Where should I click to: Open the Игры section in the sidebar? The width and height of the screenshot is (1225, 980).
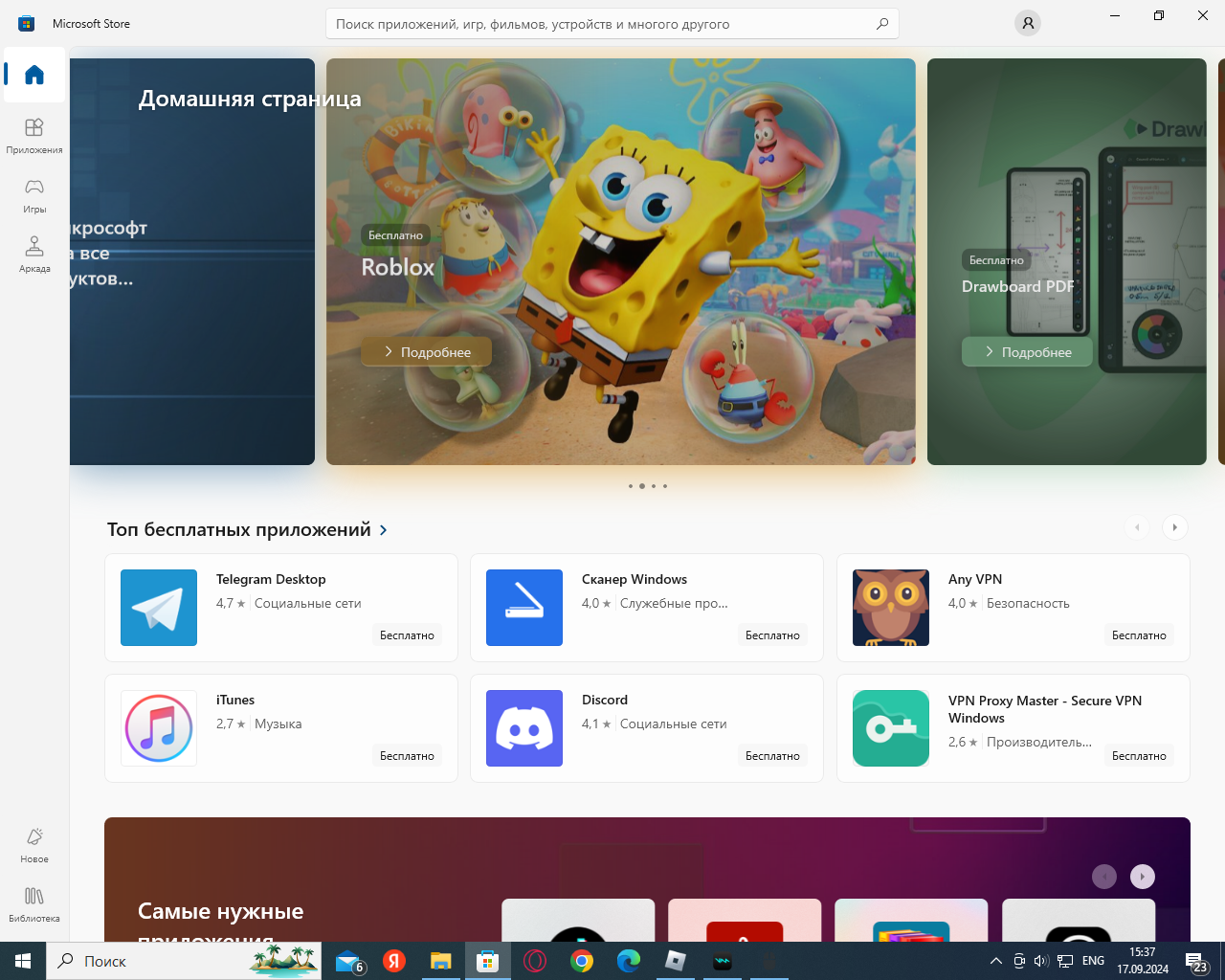click(34, 194)
